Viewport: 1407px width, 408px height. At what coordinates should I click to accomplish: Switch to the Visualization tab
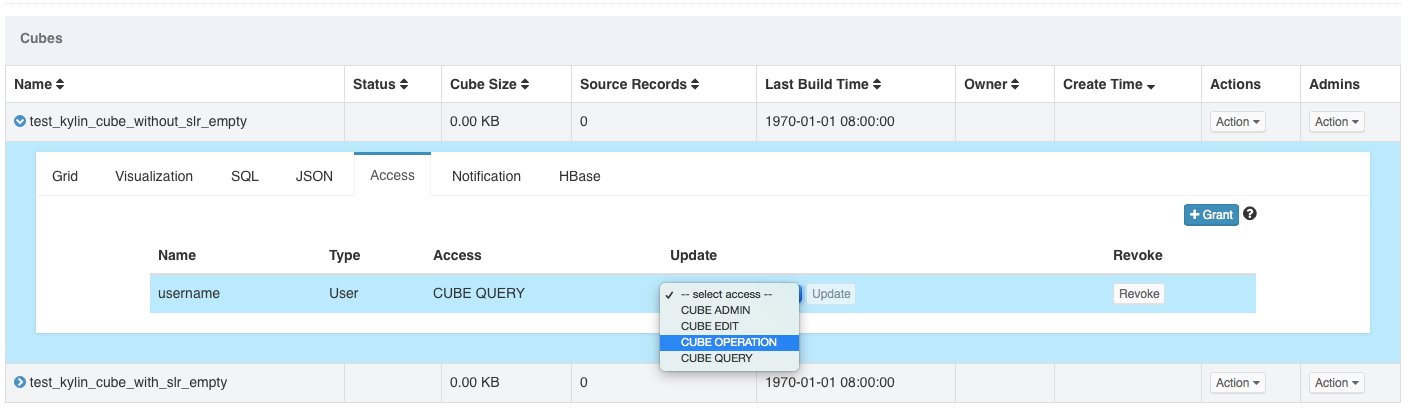click(x=154, y=176)
